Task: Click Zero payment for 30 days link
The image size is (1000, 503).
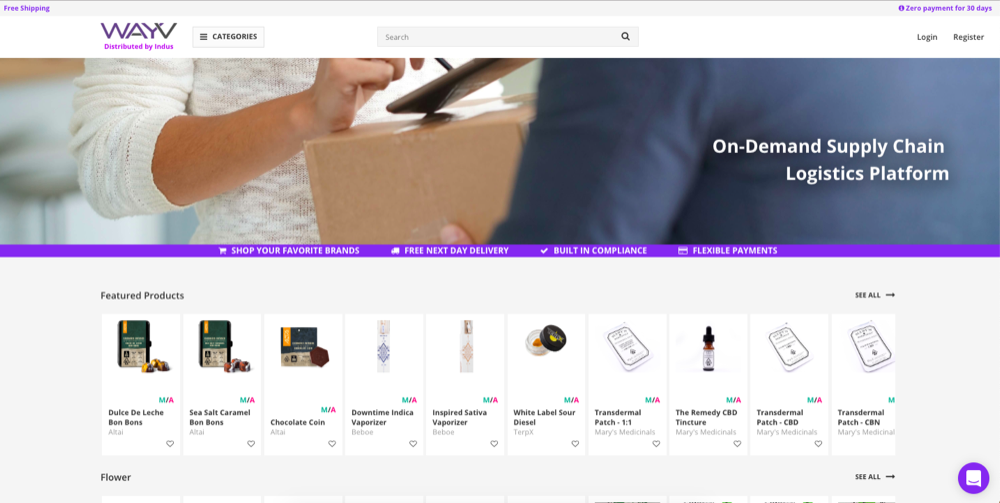Action: [x=945, y=8]
